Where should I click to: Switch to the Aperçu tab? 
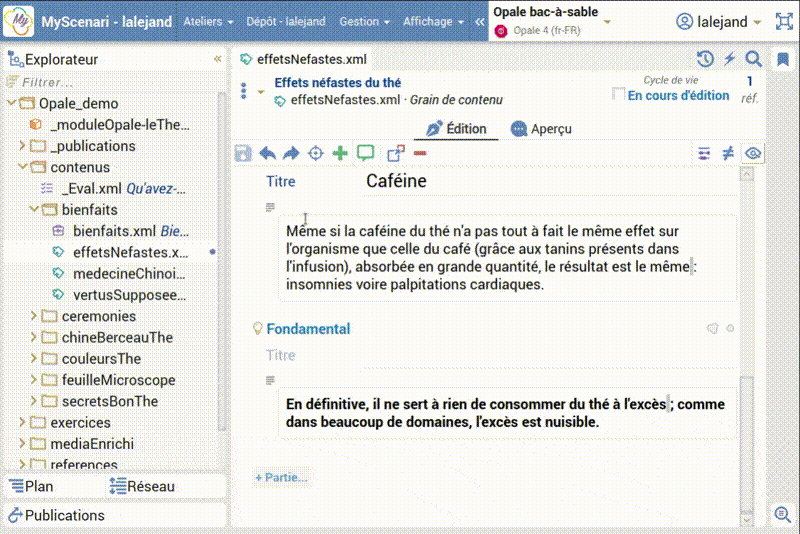540,129
